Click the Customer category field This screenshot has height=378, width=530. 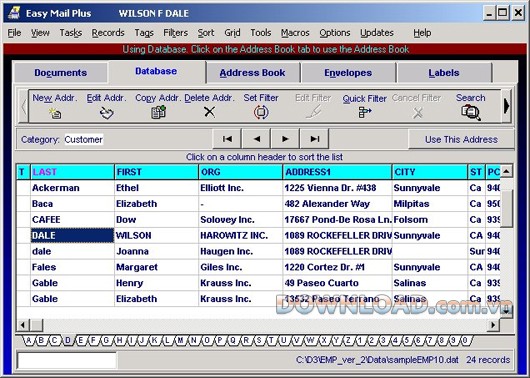[83, 140]
